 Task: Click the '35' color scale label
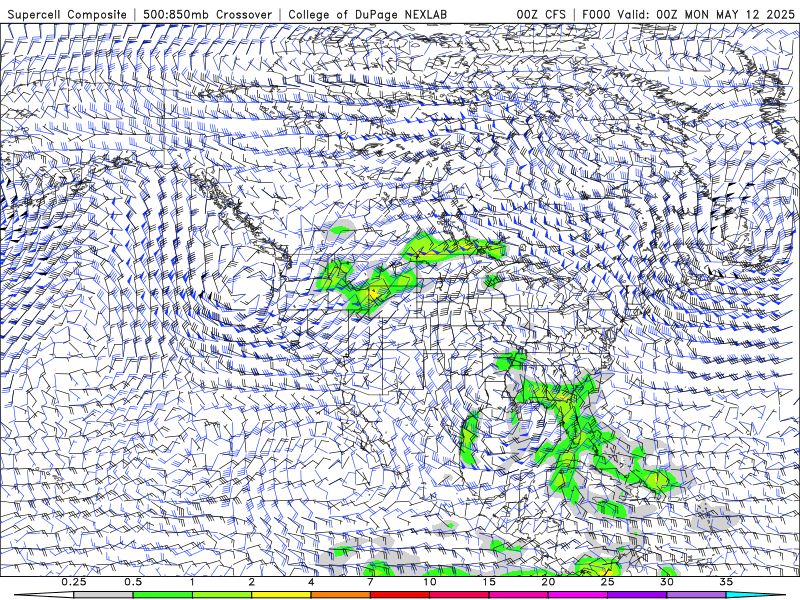click(727, 582)
